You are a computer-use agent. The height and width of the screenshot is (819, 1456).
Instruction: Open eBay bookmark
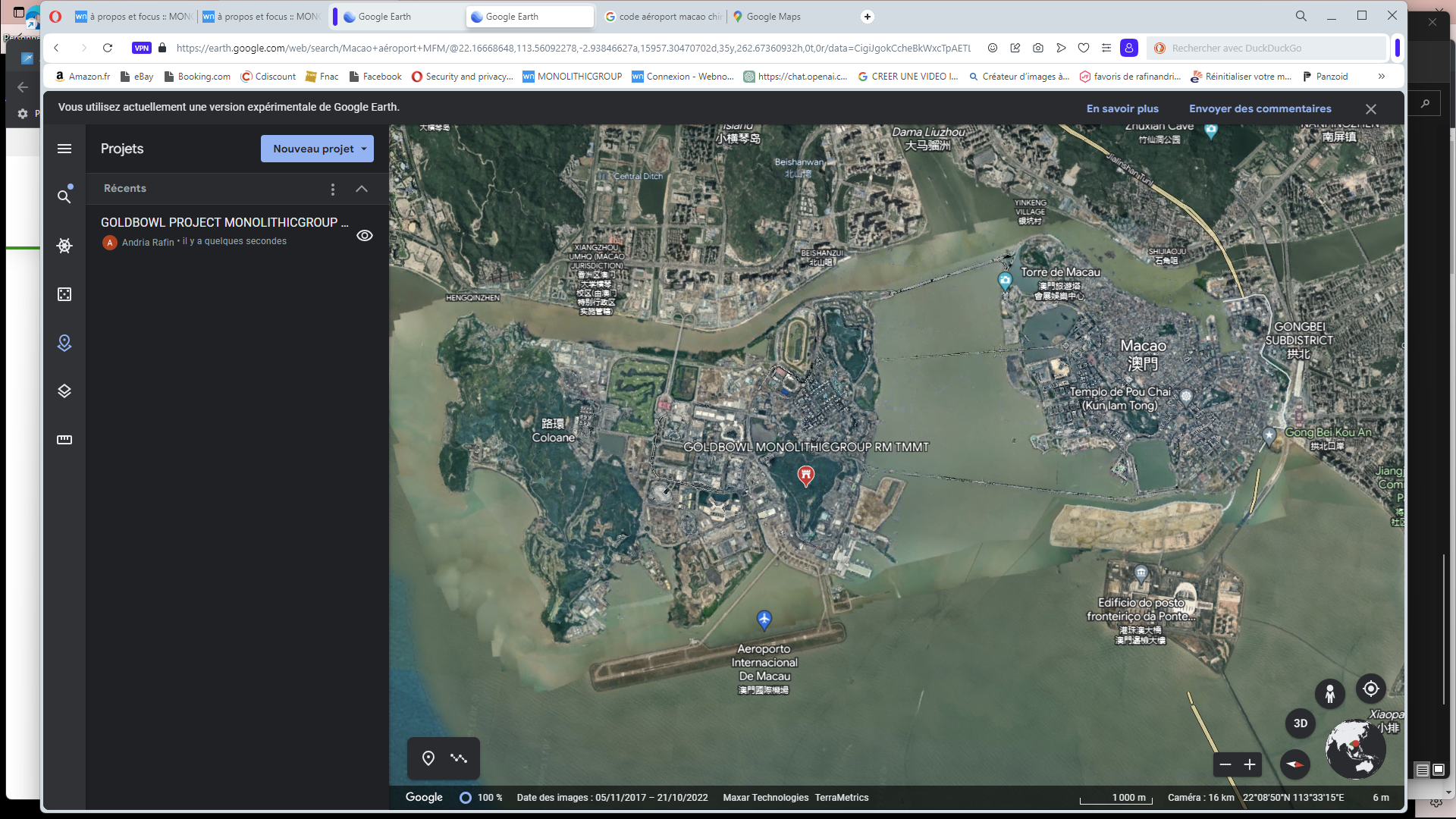[x=136, y=77]
